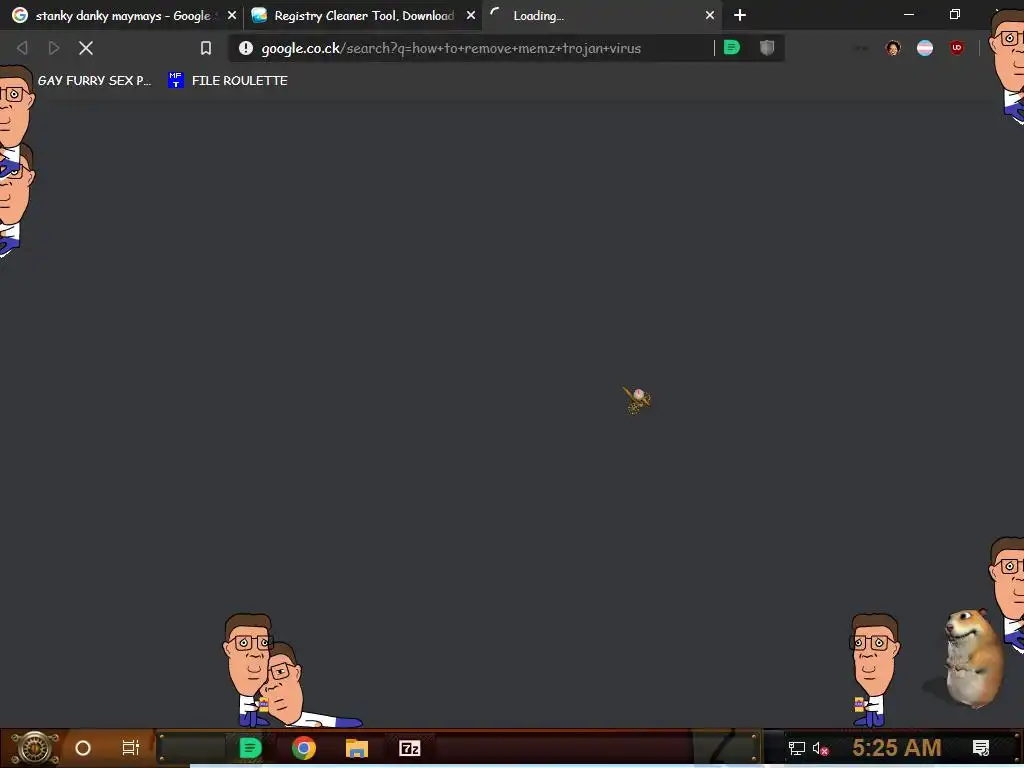
Task: Open a new browser tab
Action: click(x=740, y=15)
